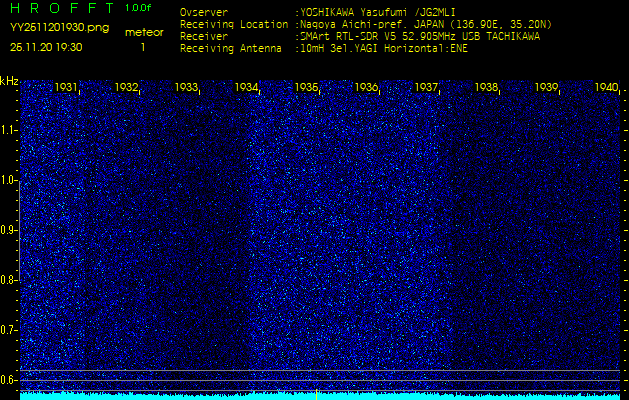Click version label 1.00f
This screenshot has height=400, width=629.
pyautogui.click(x=138, y=8)
